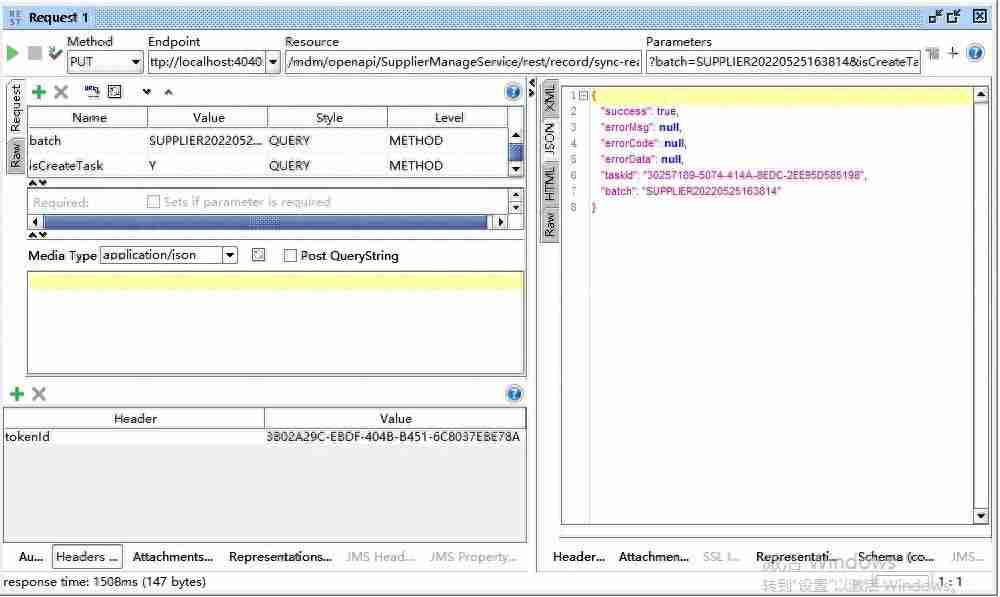The image size is (1000, 597).
Task: Open help for the request toolbar
Action: [x=975, y=53]
